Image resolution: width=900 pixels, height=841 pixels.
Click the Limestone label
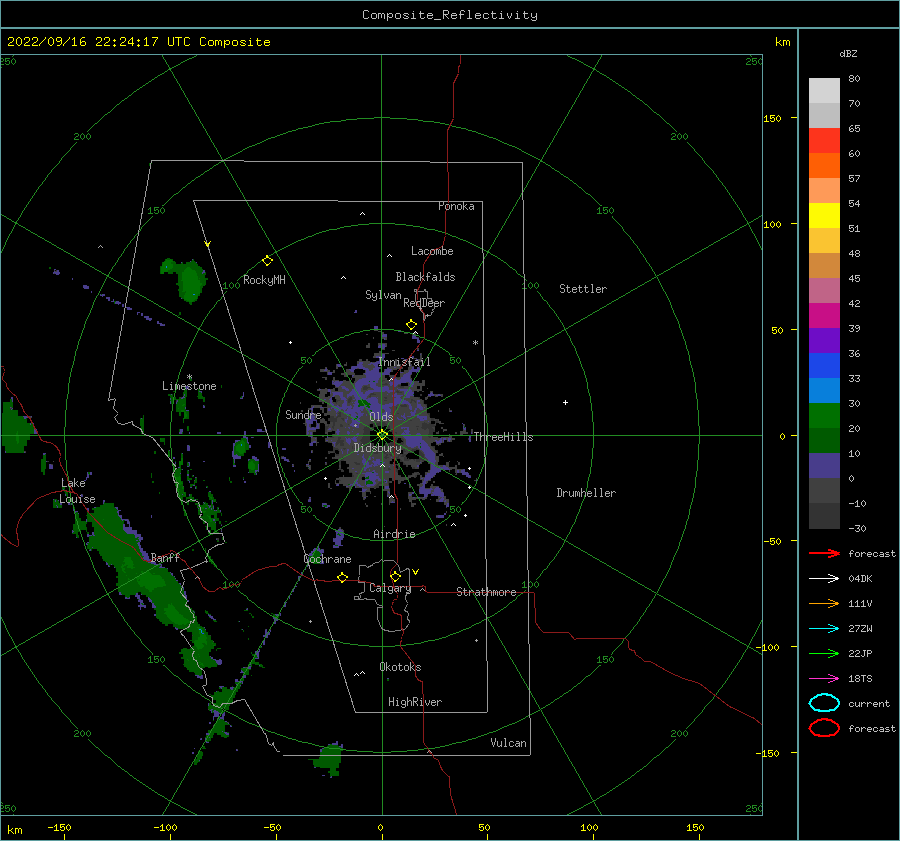[x=189, y=386]
